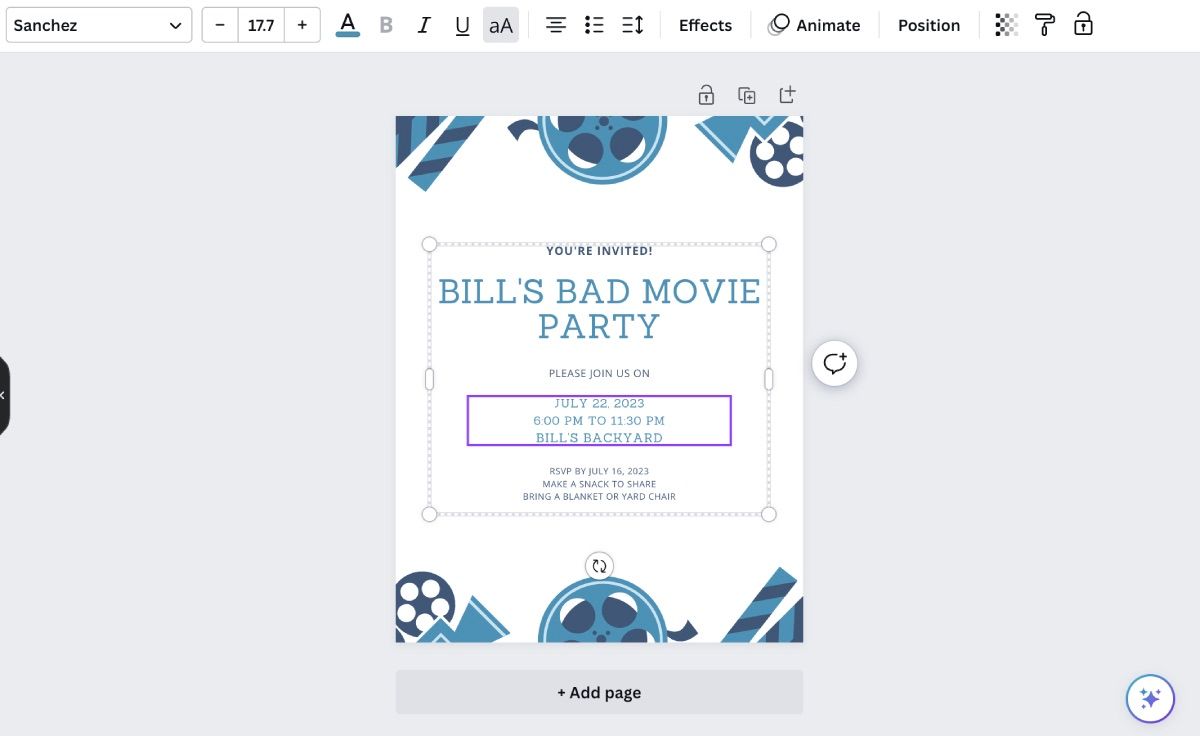Click the copy style paint roller icon

(1044, 25)
